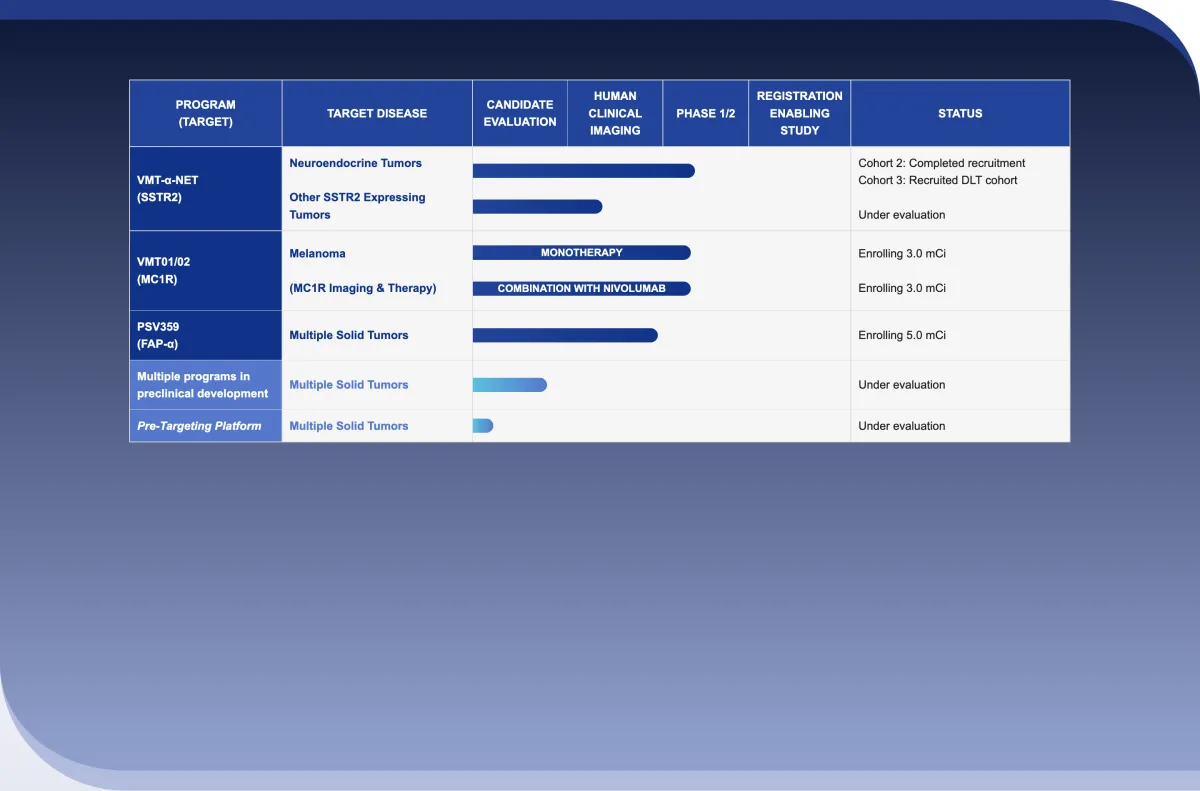Open the Pre-Targeting Platform program

(199, 425)
